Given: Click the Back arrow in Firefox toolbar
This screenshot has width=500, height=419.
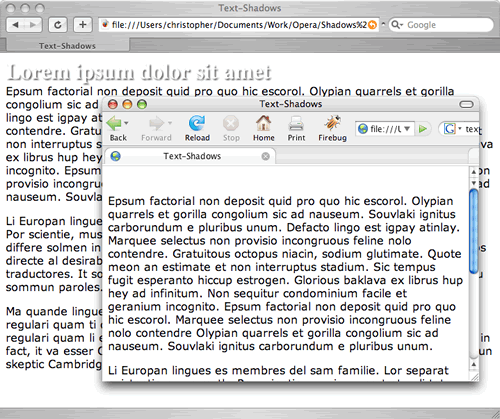Looking at the screenshot, I should tap(114, 123).
